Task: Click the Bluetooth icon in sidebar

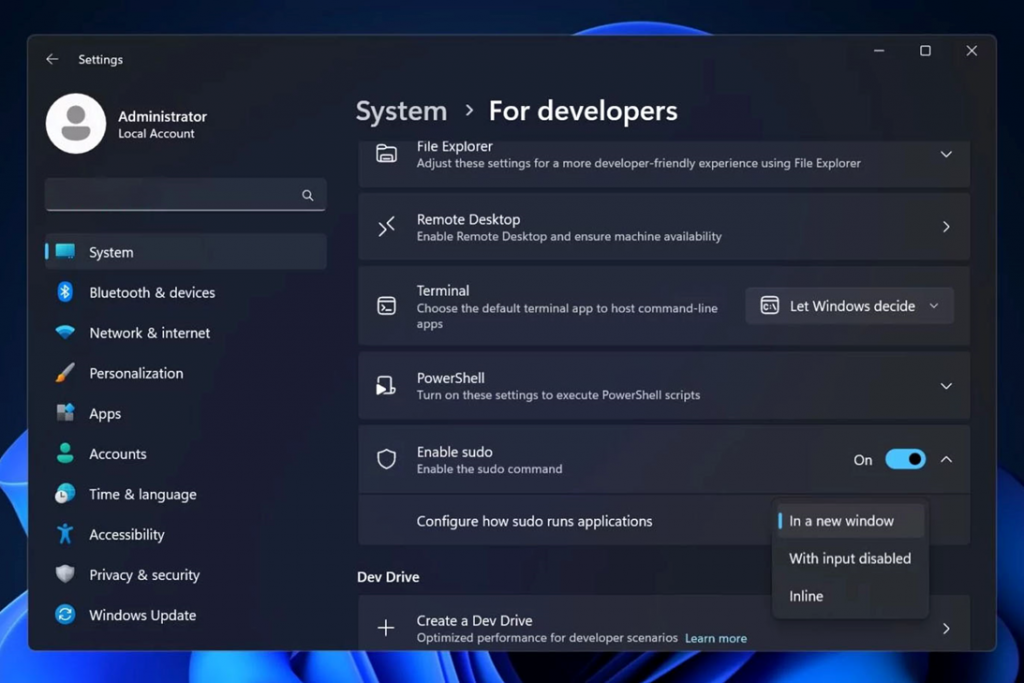Action: coord(65,292)
